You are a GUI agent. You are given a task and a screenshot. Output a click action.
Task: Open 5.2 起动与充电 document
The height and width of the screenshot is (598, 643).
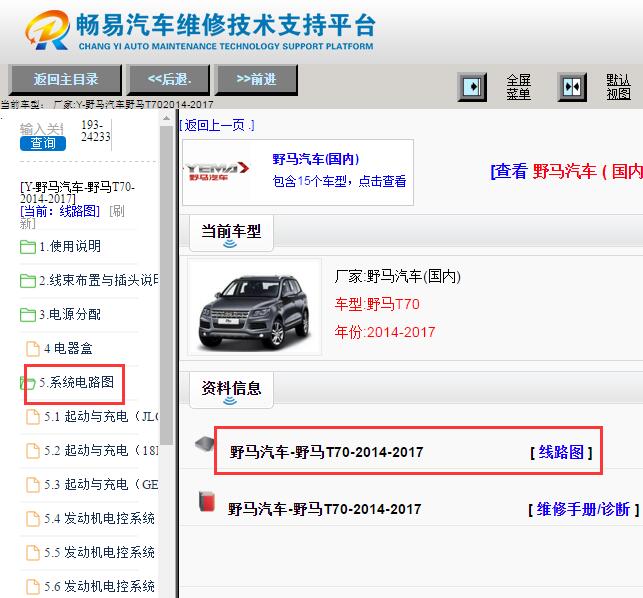click(101, 451)
